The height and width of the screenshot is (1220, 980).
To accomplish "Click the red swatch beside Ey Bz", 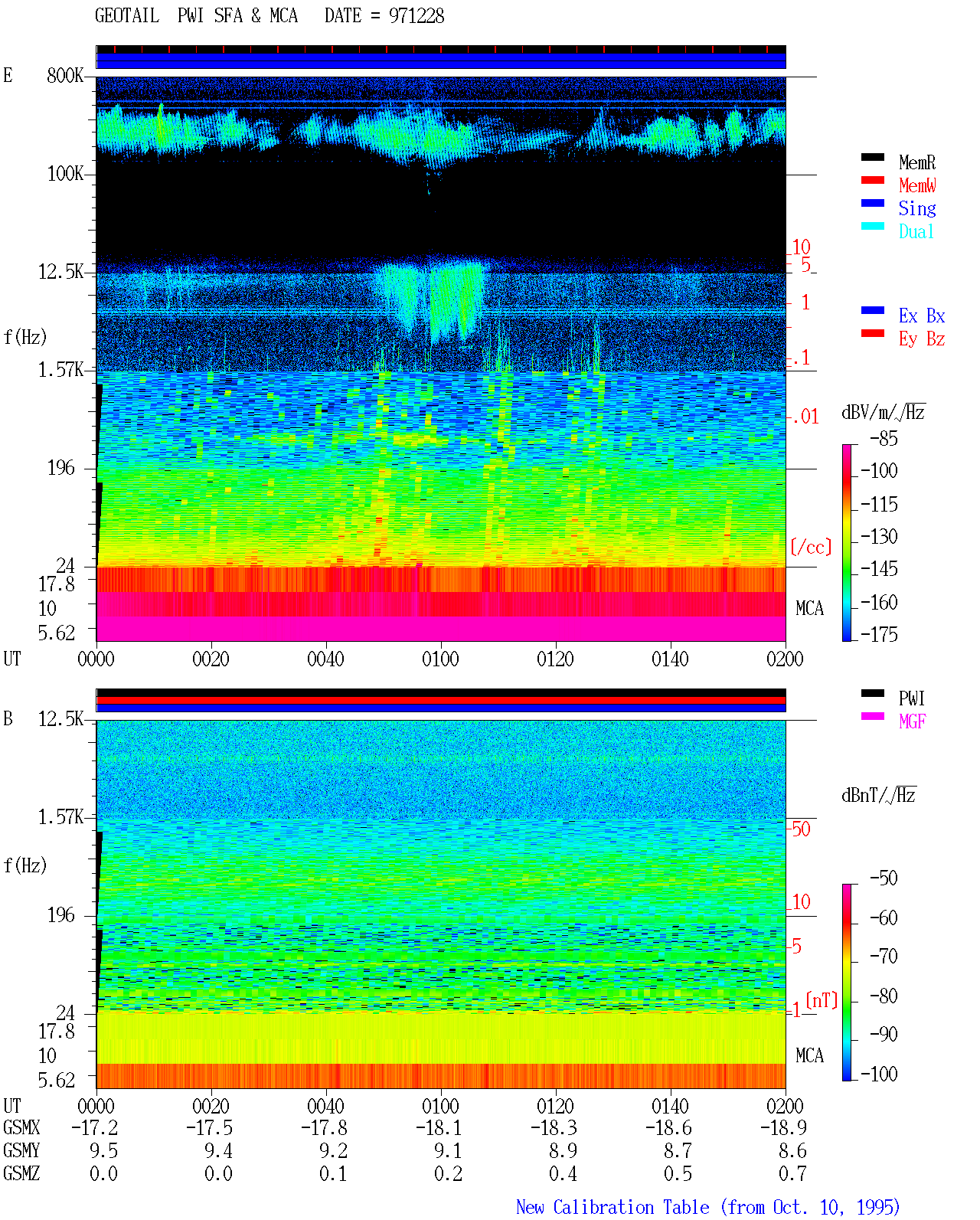I will pos(872,333).
